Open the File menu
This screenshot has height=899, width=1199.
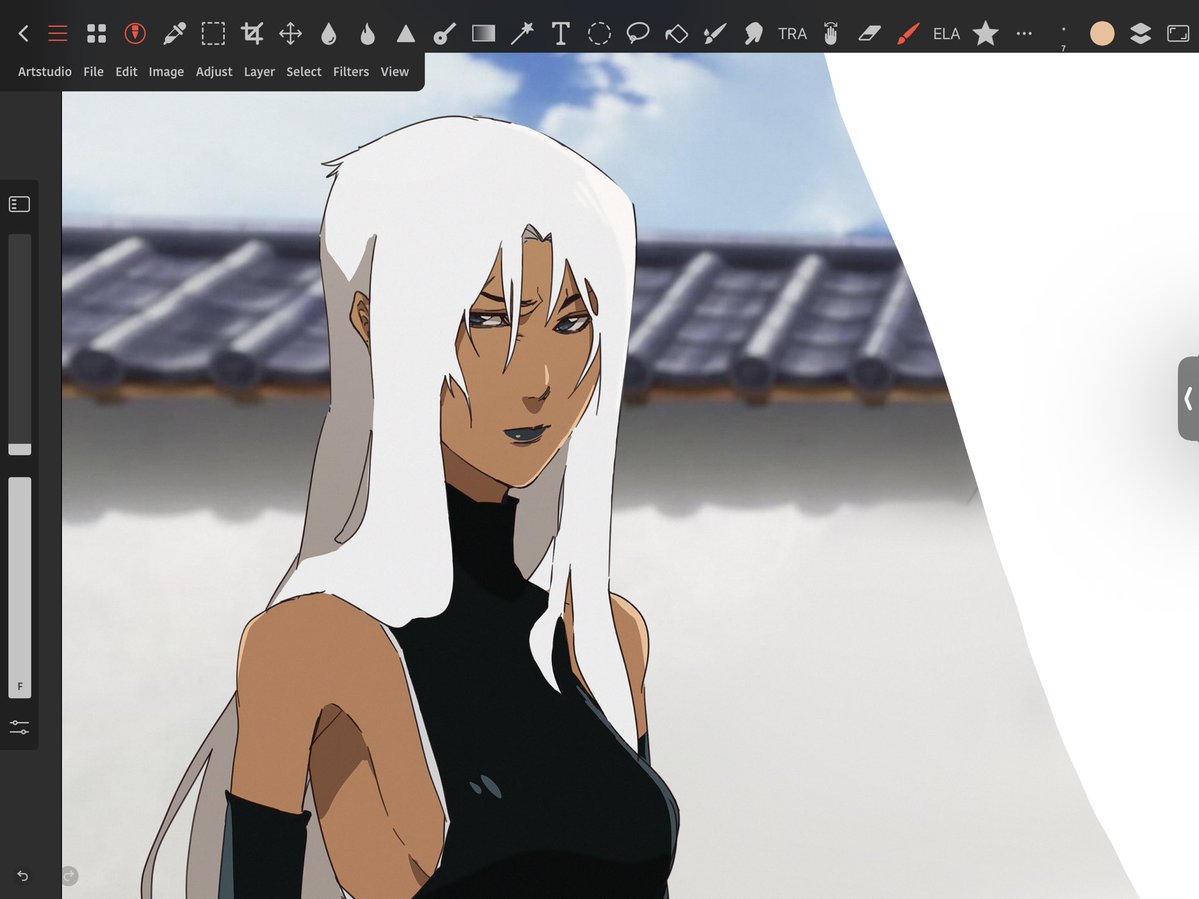93,72
